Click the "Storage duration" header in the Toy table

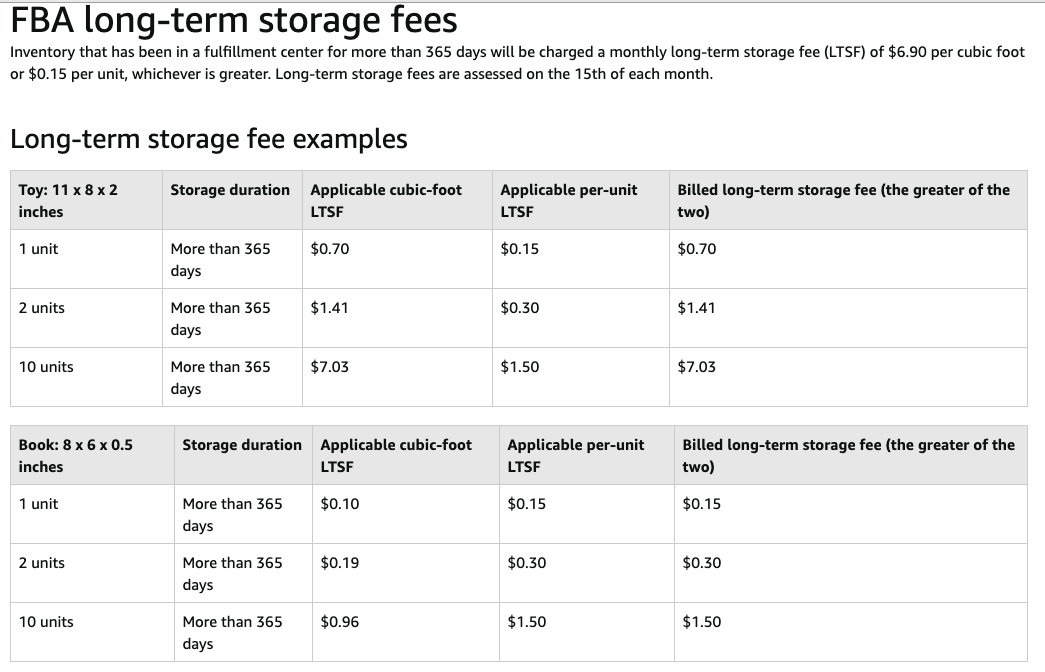[230, 190]
